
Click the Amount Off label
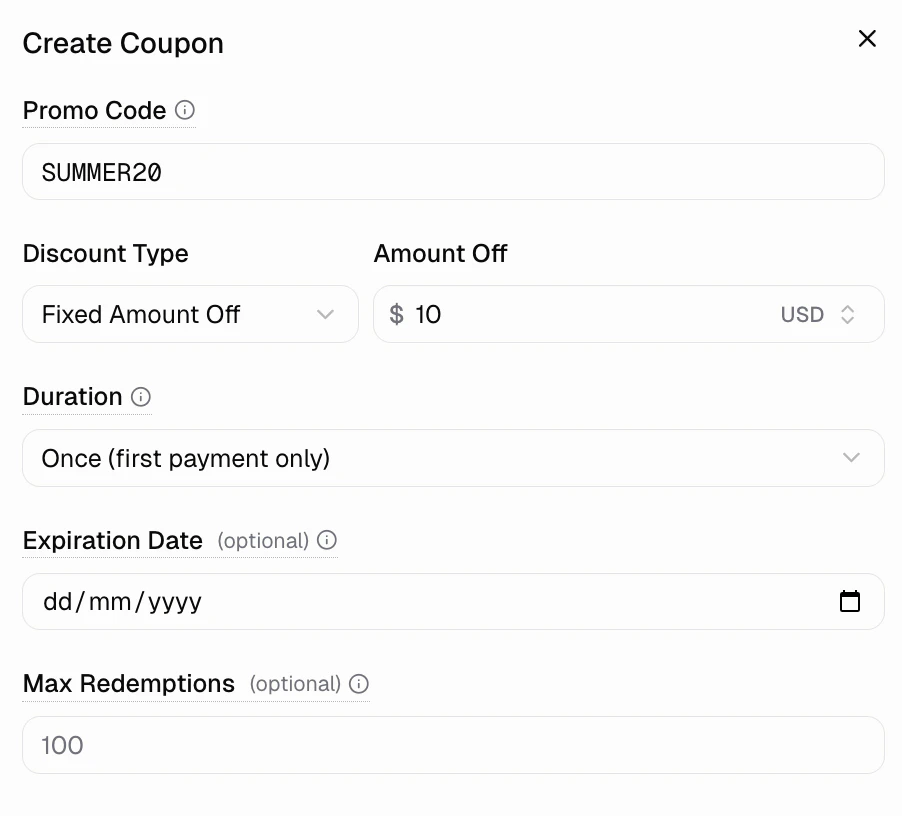tap(440, 253)
